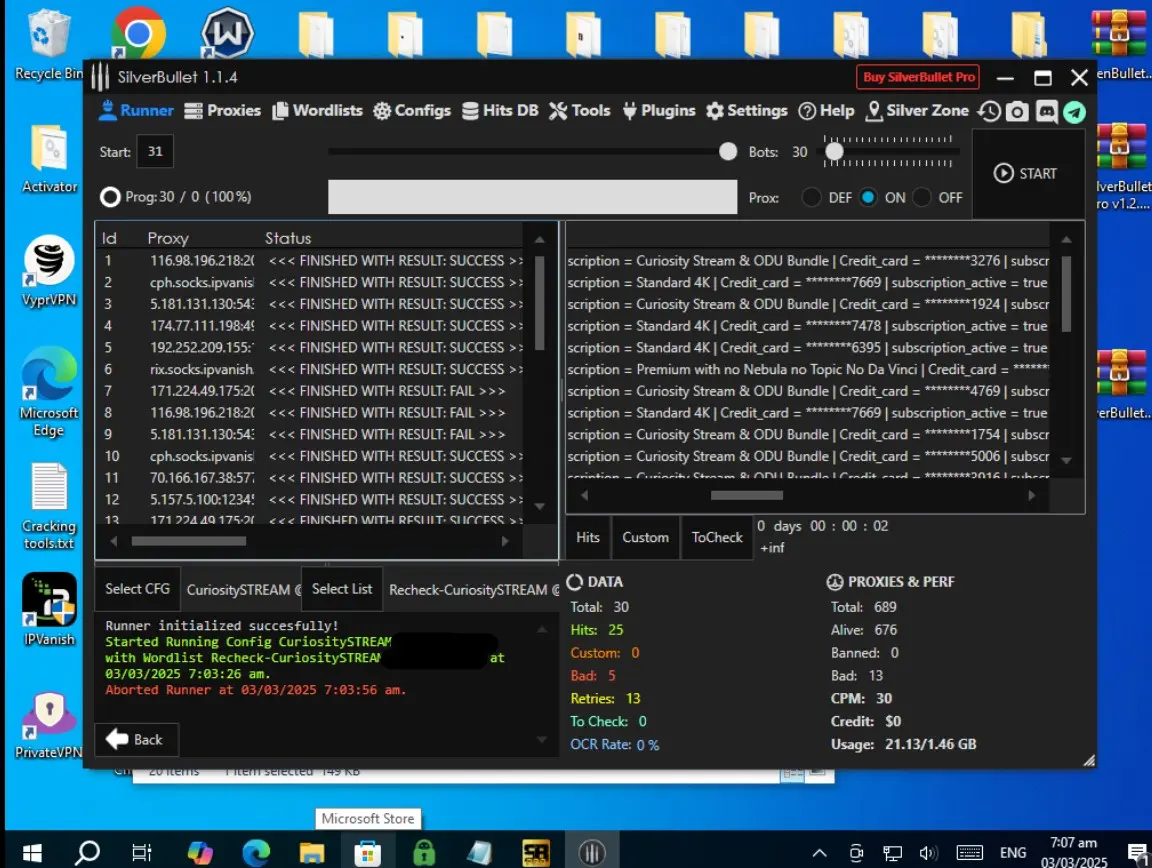Launch the IPVanish desktop shortcut
Screen dimensions: 1152x868
49,609
